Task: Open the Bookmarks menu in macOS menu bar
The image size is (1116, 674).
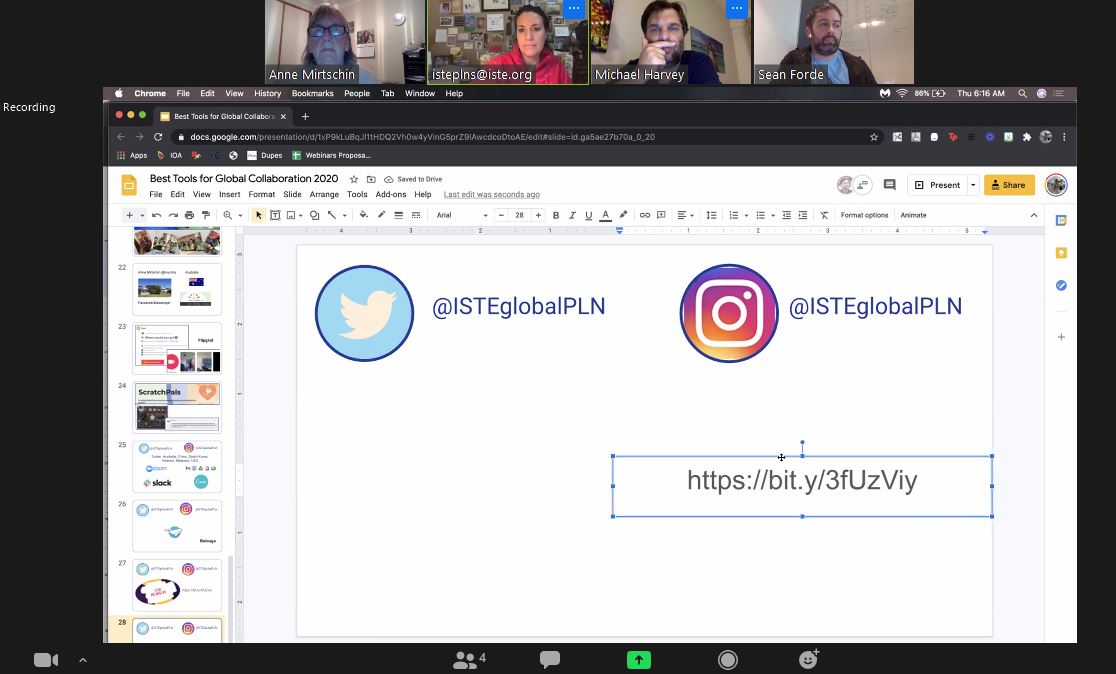Action: 312,93
